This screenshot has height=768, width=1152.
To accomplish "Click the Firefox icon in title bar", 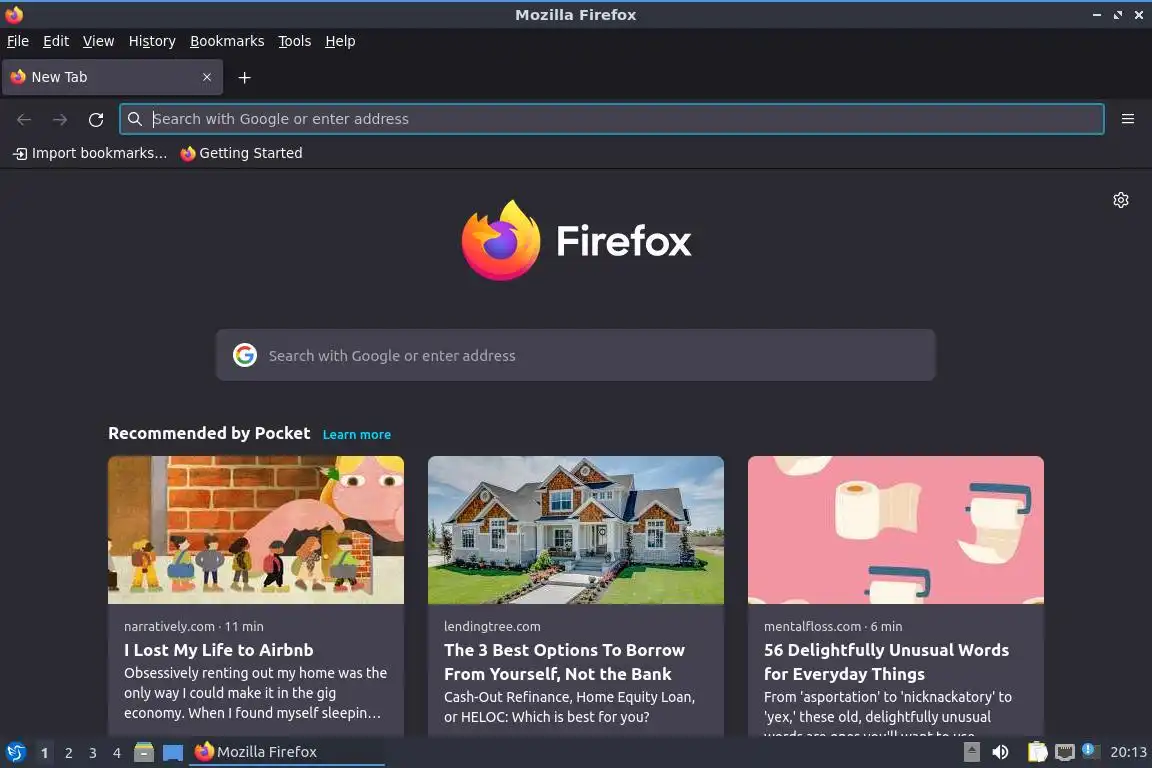I will [14, 15].
